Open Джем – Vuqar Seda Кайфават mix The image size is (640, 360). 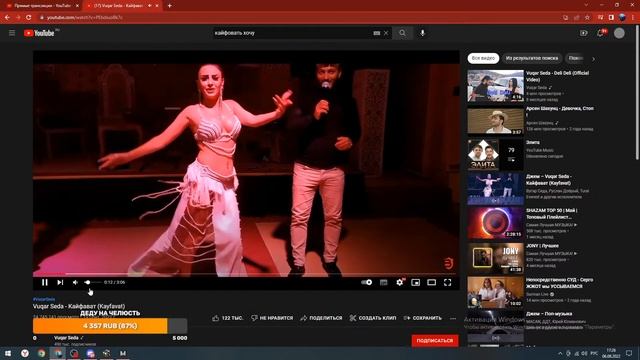(495, 189)
